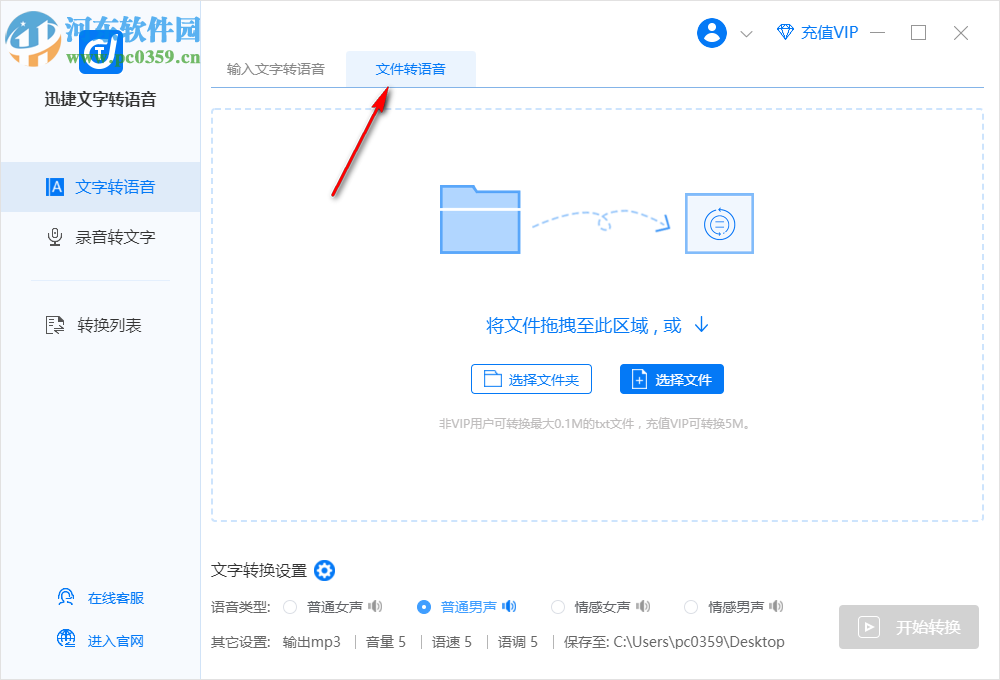
Task: Adjust the 音量 5 volume setting
Action: coord(385,642)
